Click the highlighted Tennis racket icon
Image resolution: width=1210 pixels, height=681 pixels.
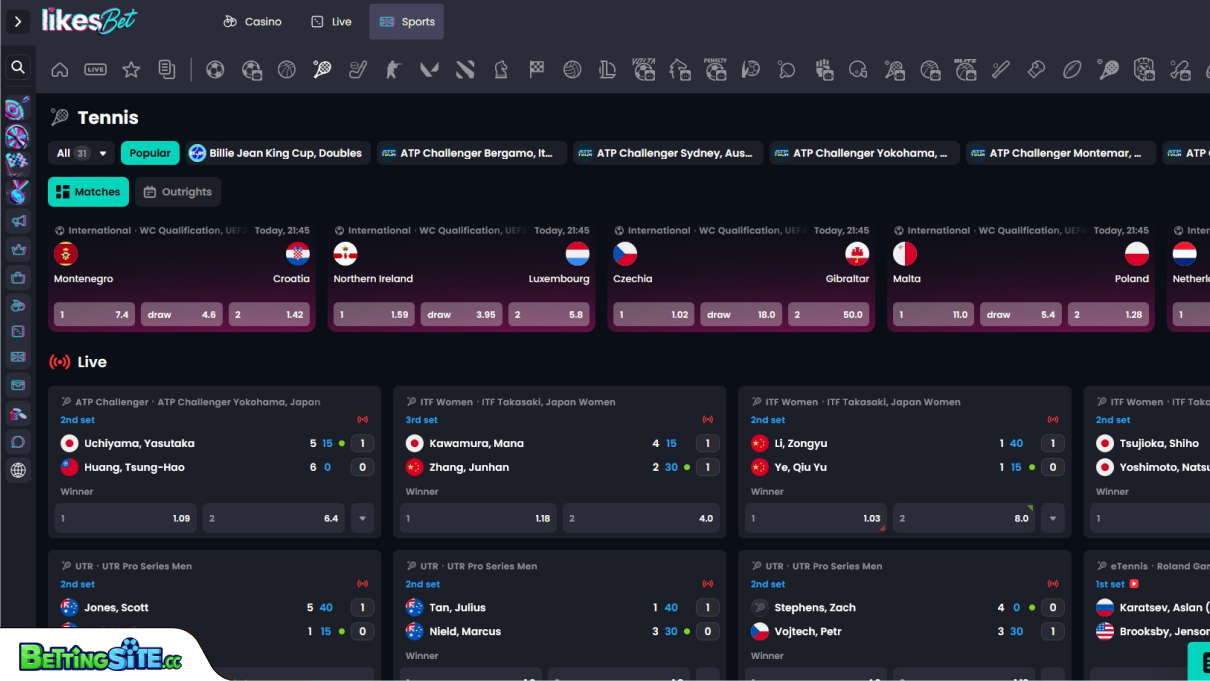click(322, 69)
